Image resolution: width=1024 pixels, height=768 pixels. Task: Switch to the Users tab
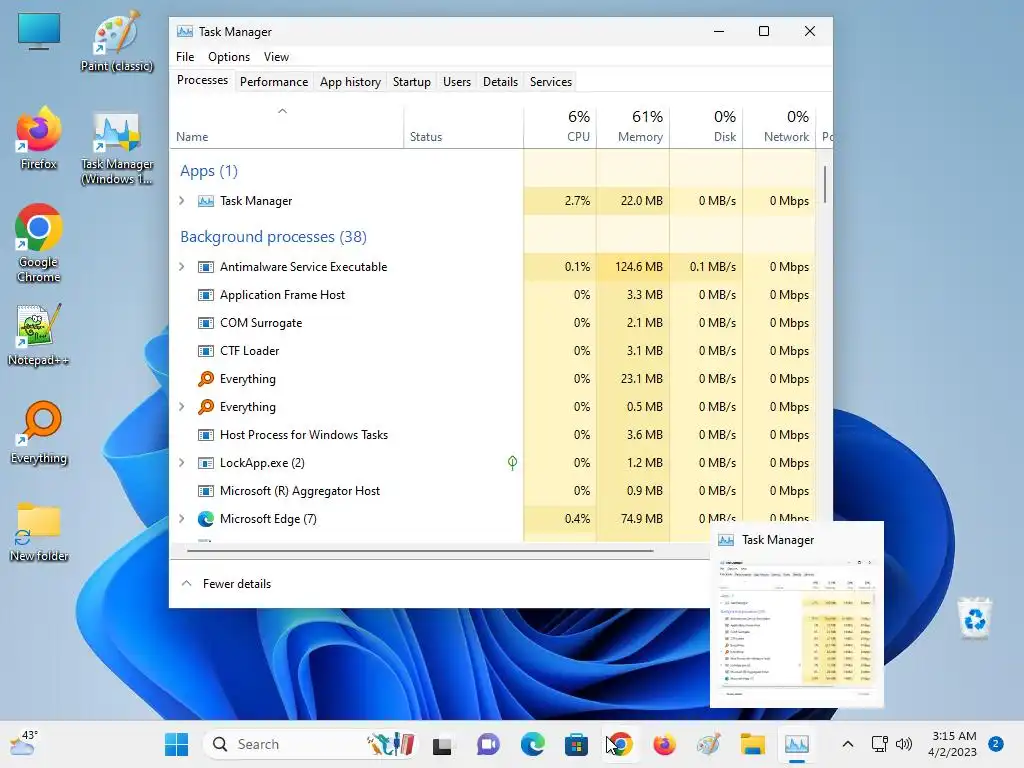pos(456,82)
